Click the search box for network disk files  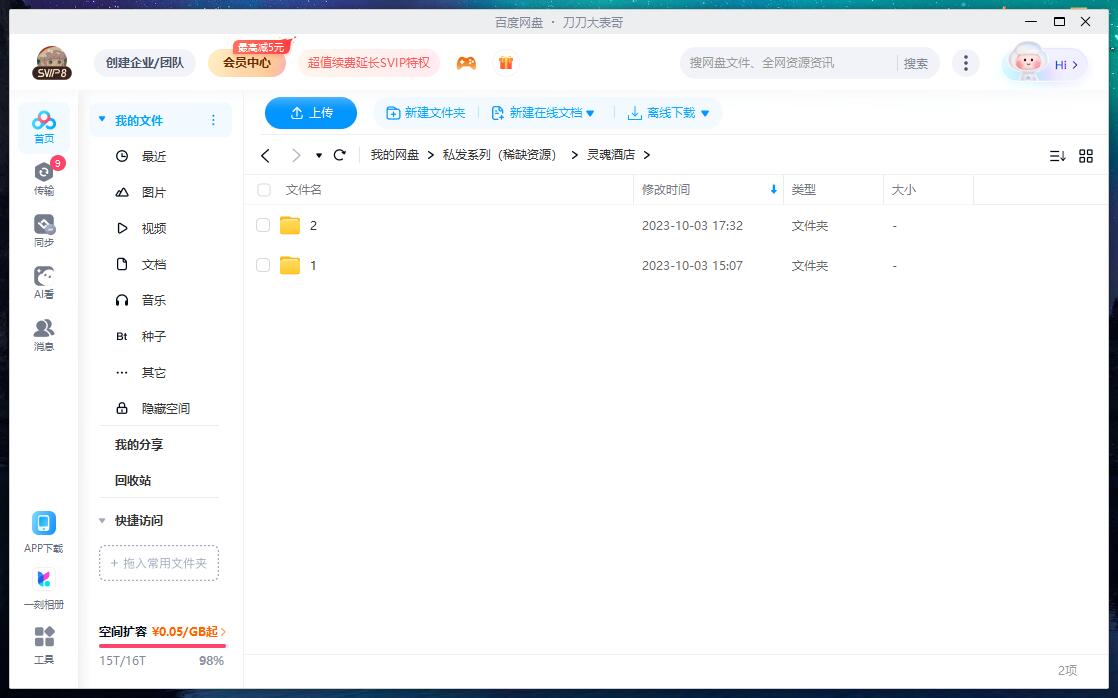[790, 63]
